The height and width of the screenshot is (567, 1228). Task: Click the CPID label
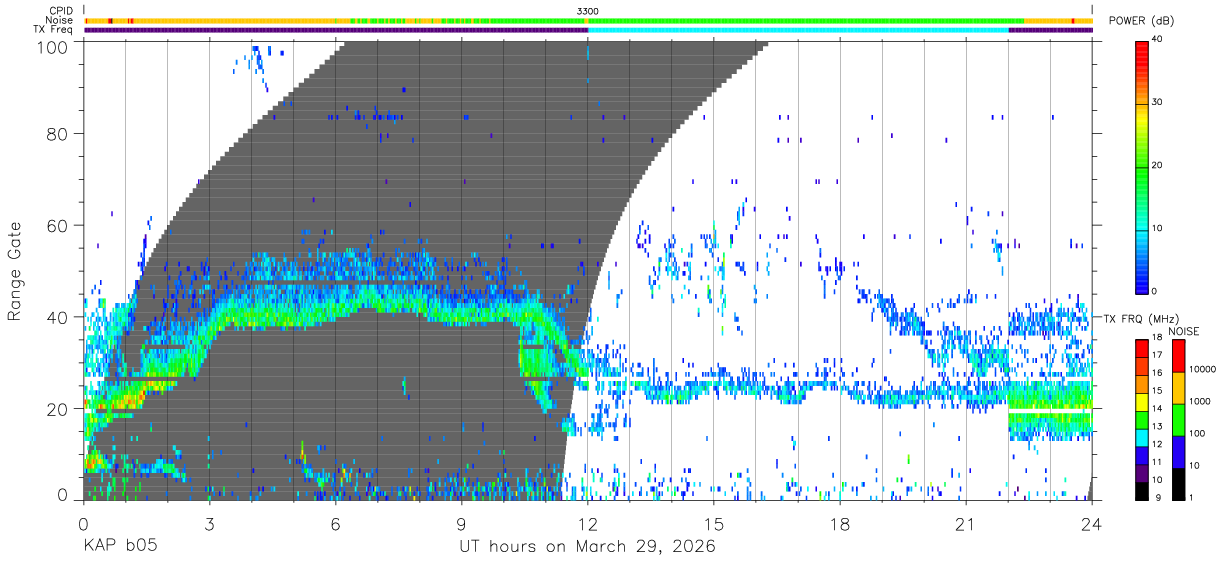[61, 10]
